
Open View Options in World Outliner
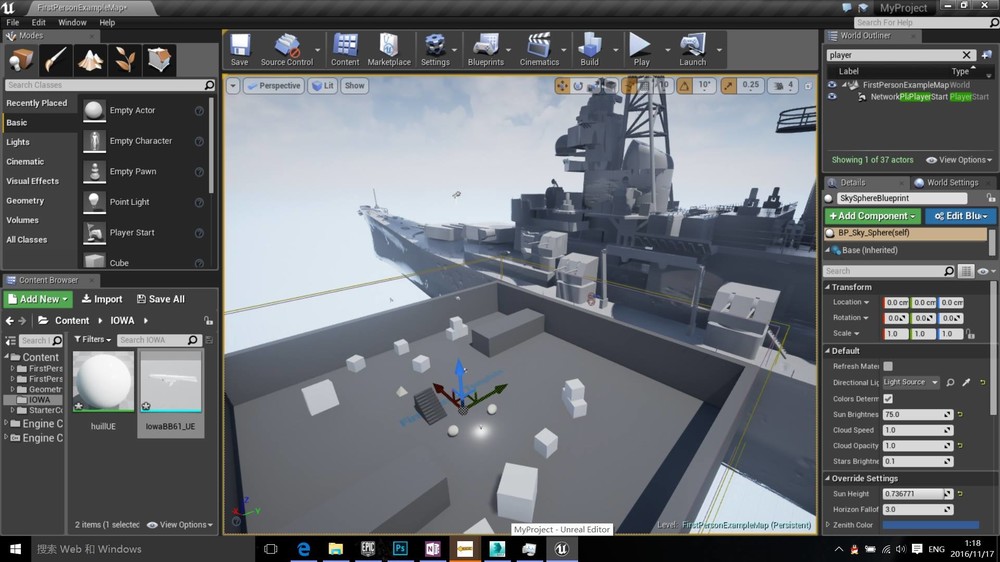tap(959, 160)
